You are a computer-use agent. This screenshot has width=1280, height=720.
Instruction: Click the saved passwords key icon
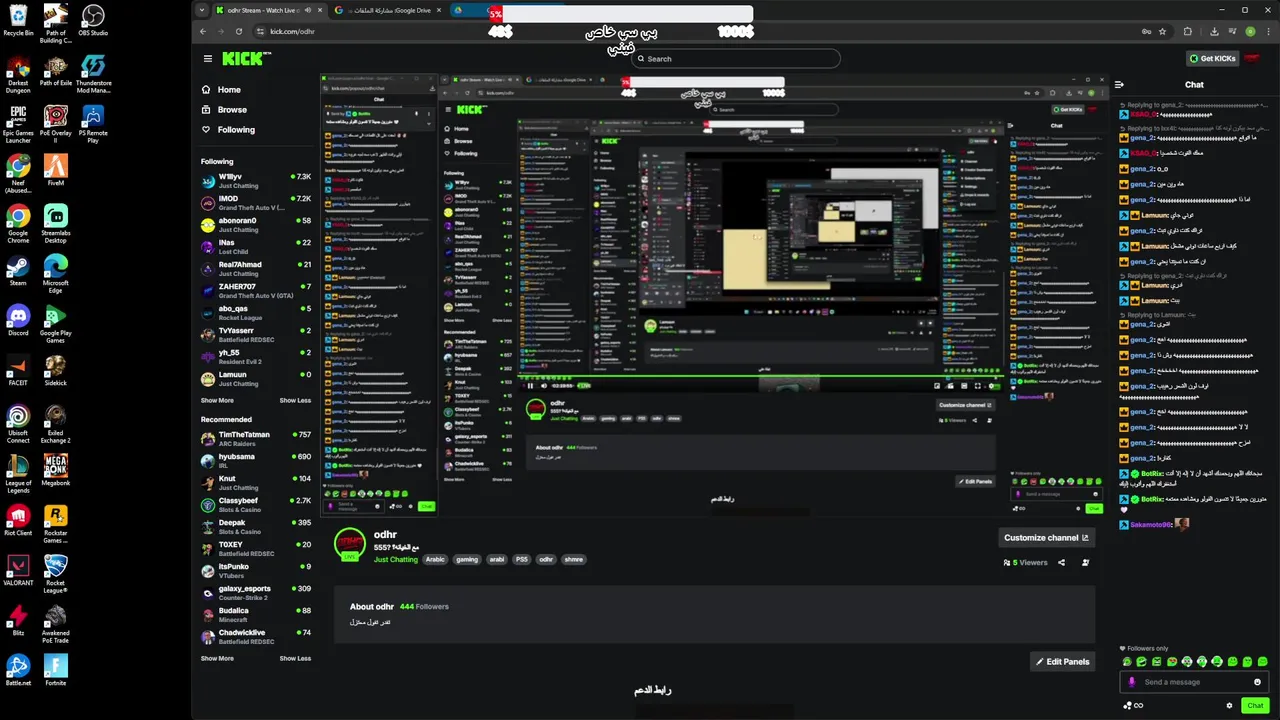click(x=1146, y=31)
